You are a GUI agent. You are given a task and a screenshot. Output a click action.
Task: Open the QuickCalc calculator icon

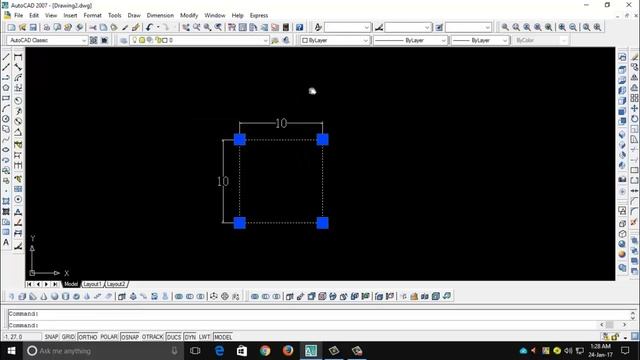pos(286,27)
